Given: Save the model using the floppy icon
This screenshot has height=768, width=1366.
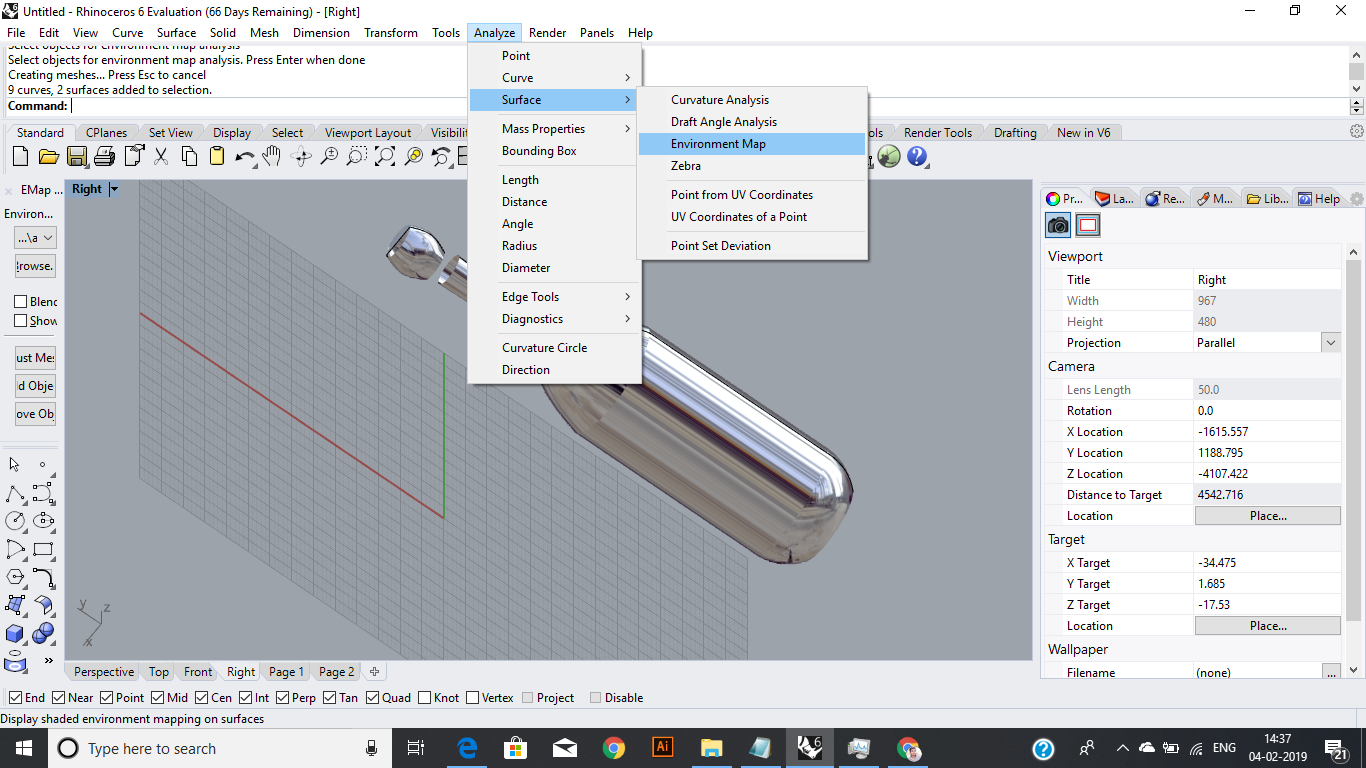Looking at the screenshot, I should coord(76,156).
